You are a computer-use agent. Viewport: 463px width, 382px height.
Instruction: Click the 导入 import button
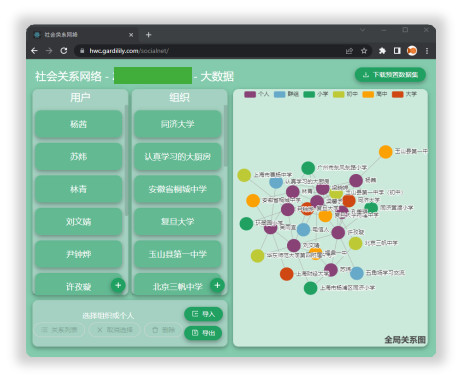tap(203, 314)
